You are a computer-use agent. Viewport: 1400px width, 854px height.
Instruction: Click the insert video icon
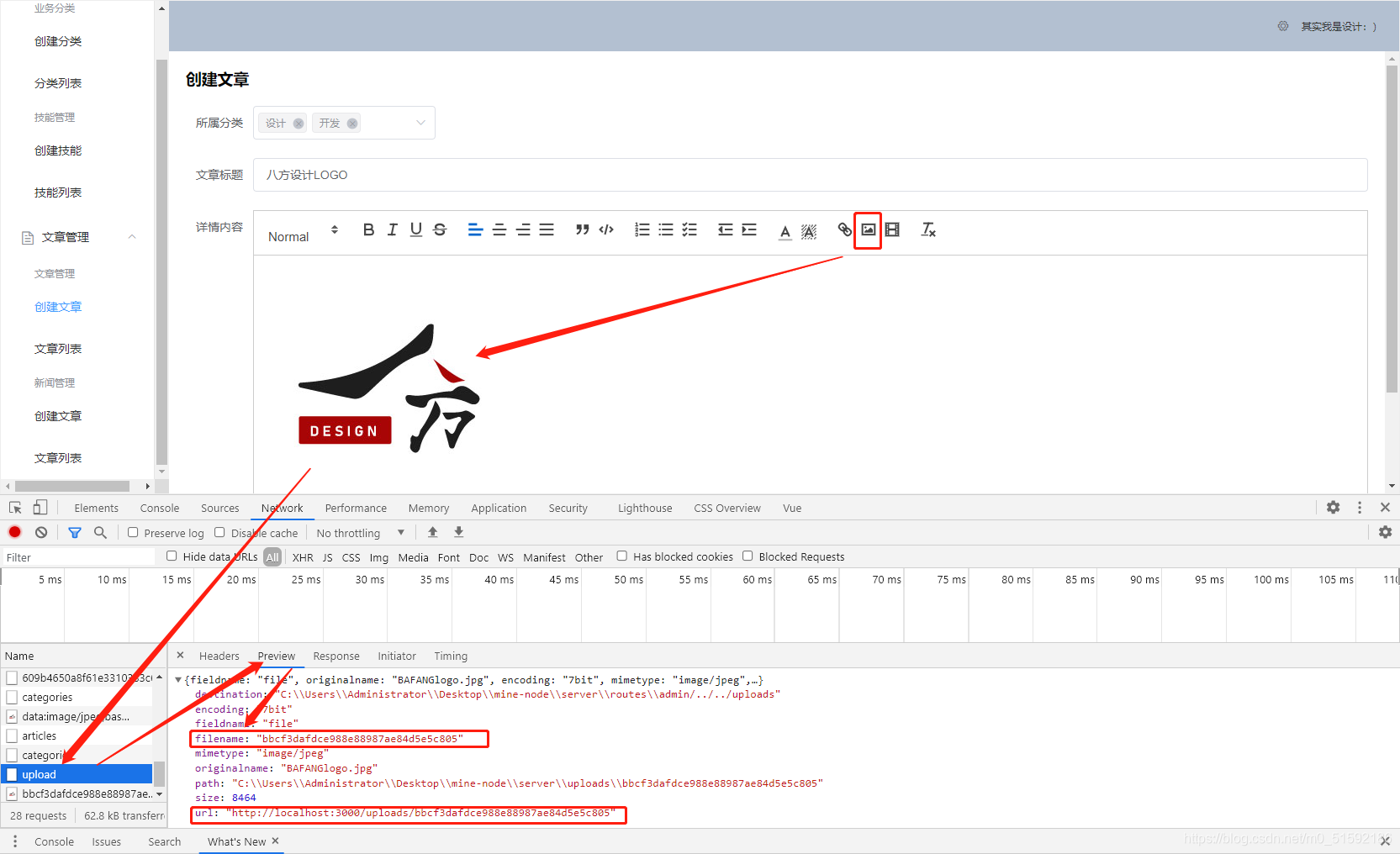(x=892, y=230)
